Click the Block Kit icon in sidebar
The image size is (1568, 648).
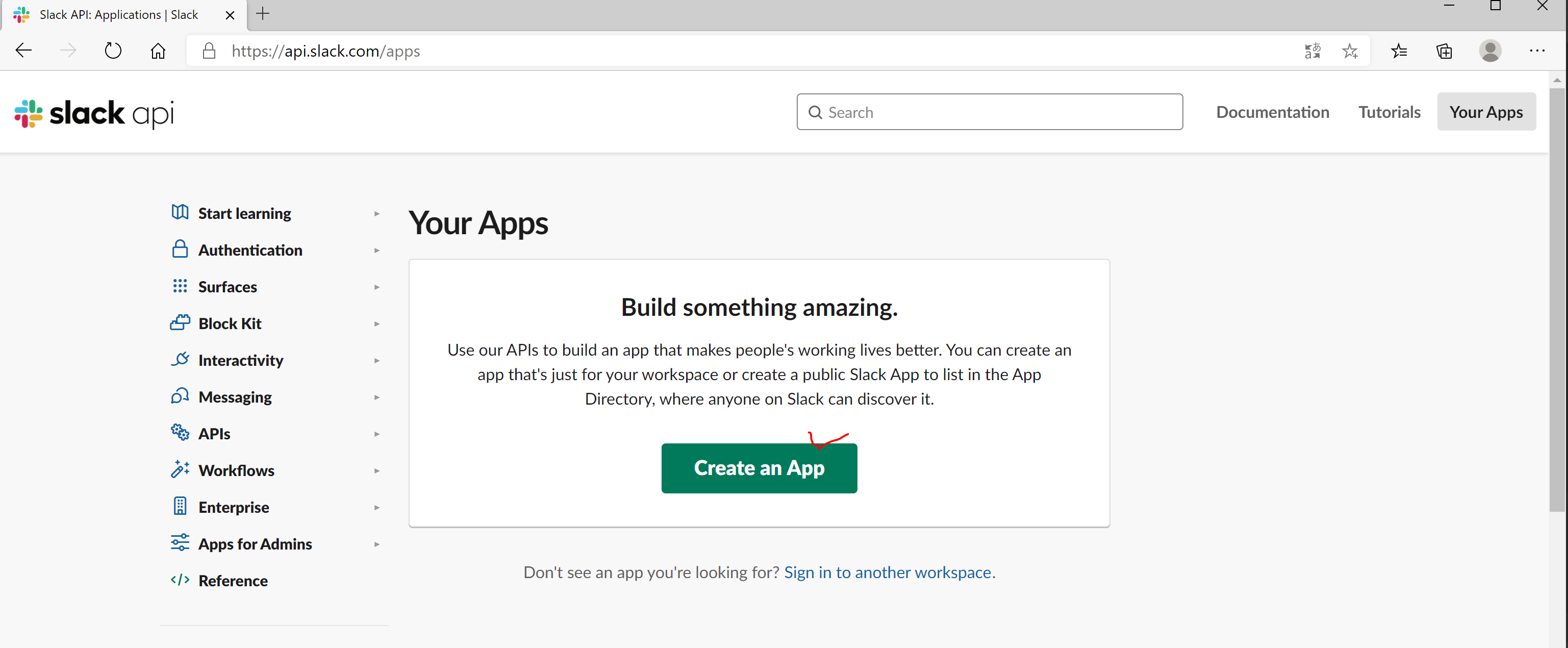click(x=180, y=323)
